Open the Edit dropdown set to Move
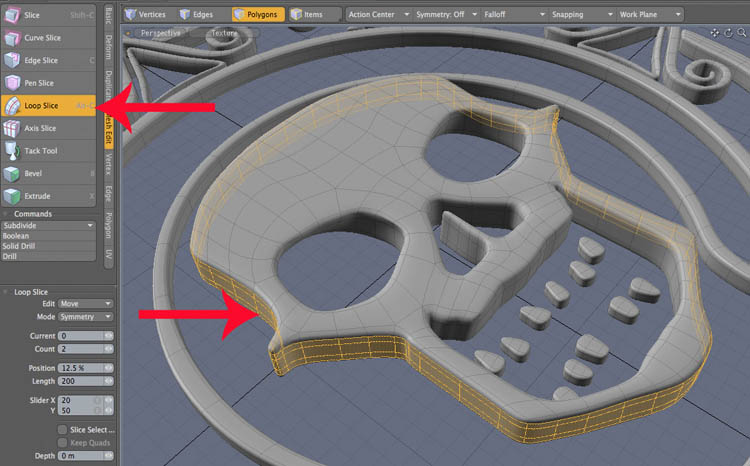Screen dimensions: 750x466 (x=85, y=303)
